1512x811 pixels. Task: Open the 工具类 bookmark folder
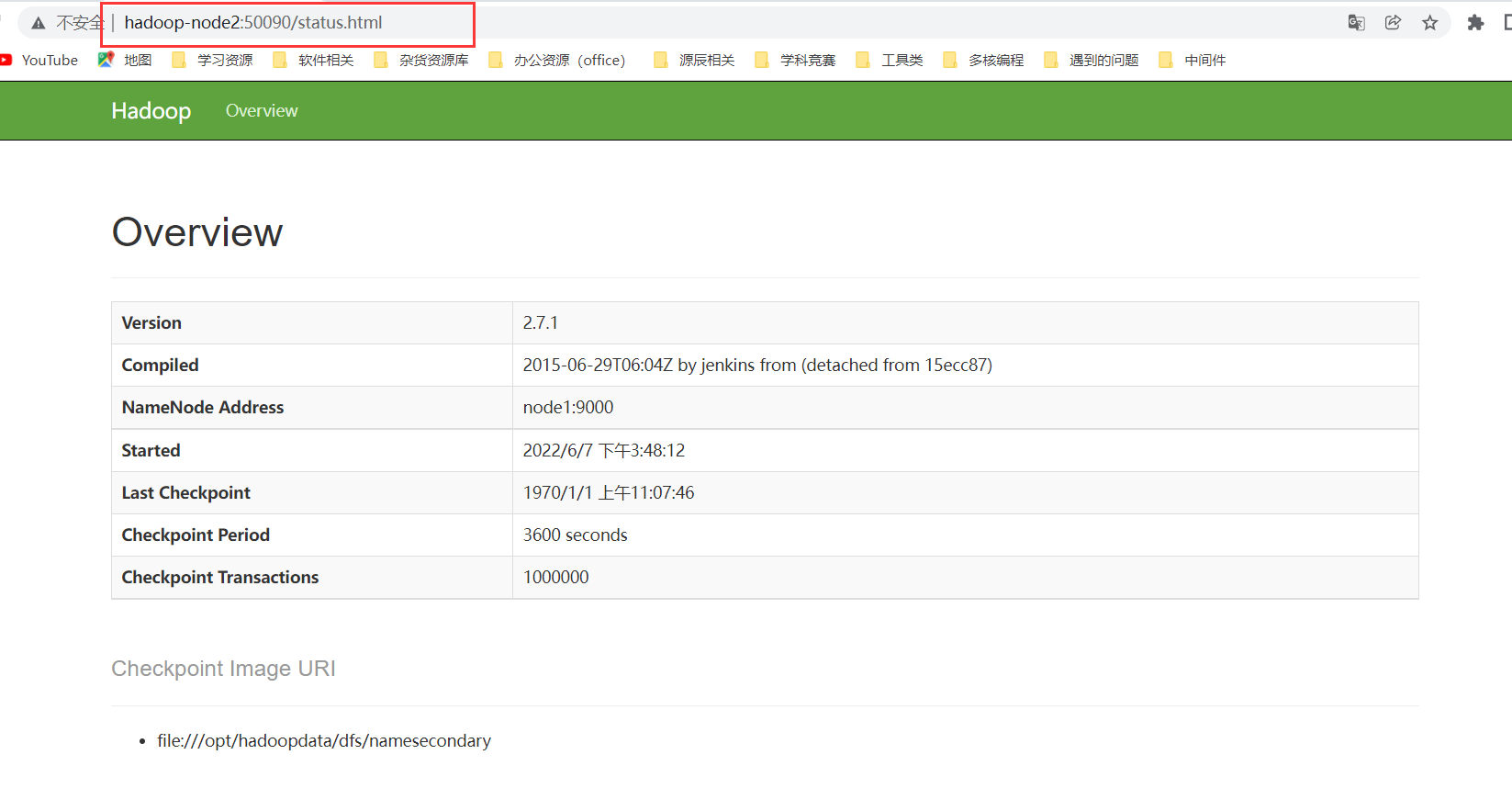890,60
